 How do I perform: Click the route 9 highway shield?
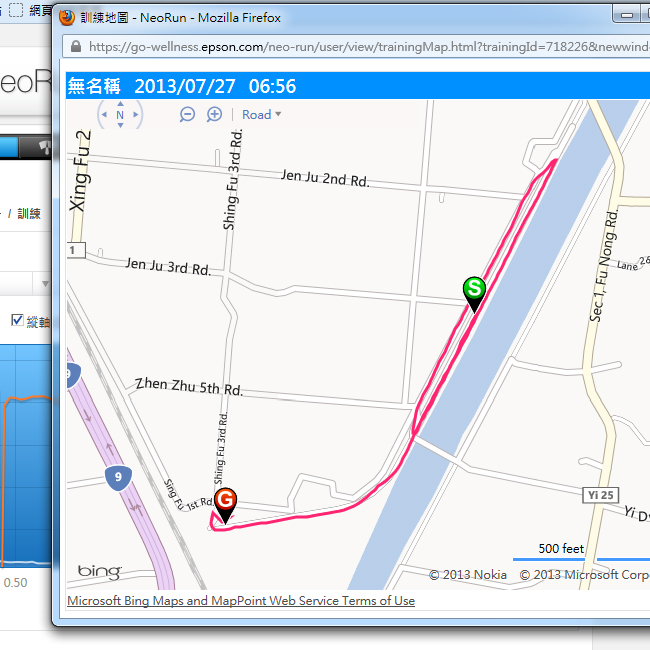[x=118, y=478]
